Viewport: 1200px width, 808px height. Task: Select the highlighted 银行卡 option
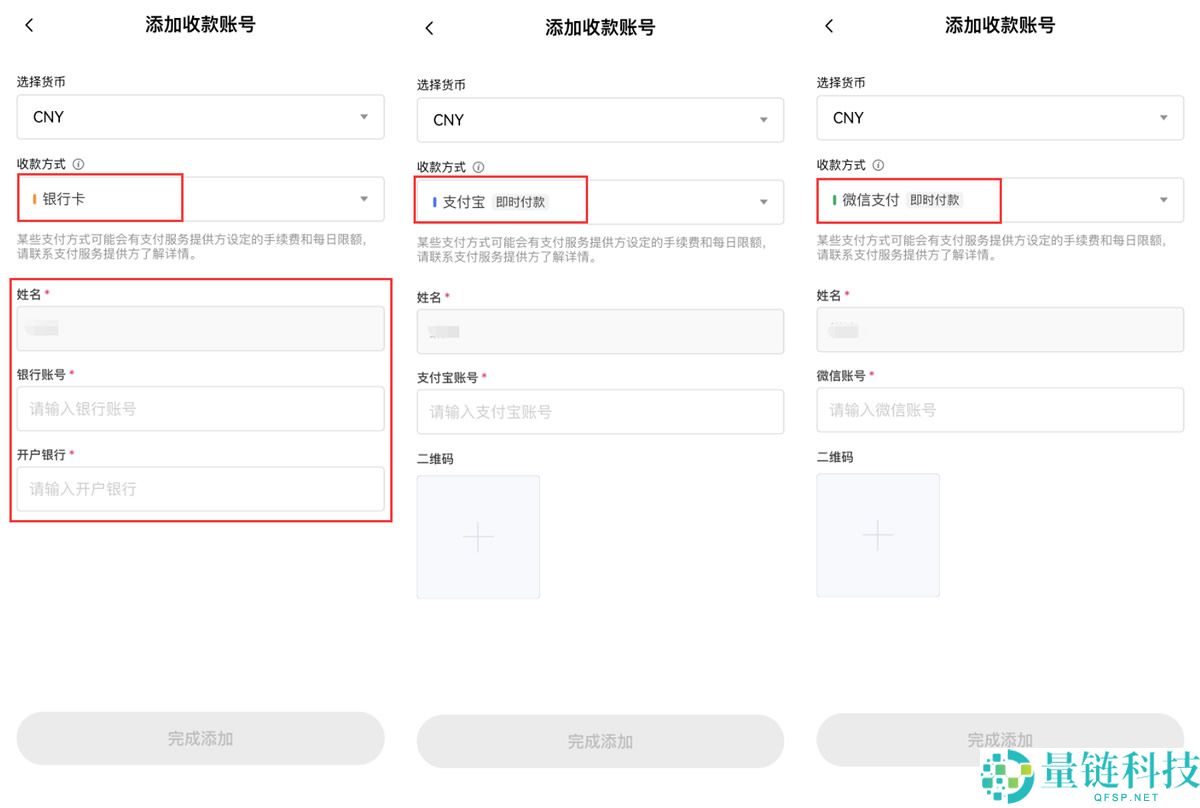65,198
